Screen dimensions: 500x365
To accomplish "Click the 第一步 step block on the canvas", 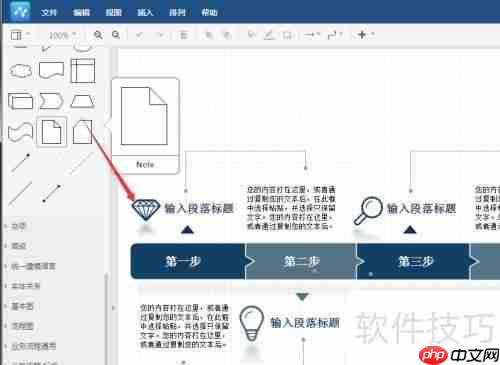I will coord(188,261).
